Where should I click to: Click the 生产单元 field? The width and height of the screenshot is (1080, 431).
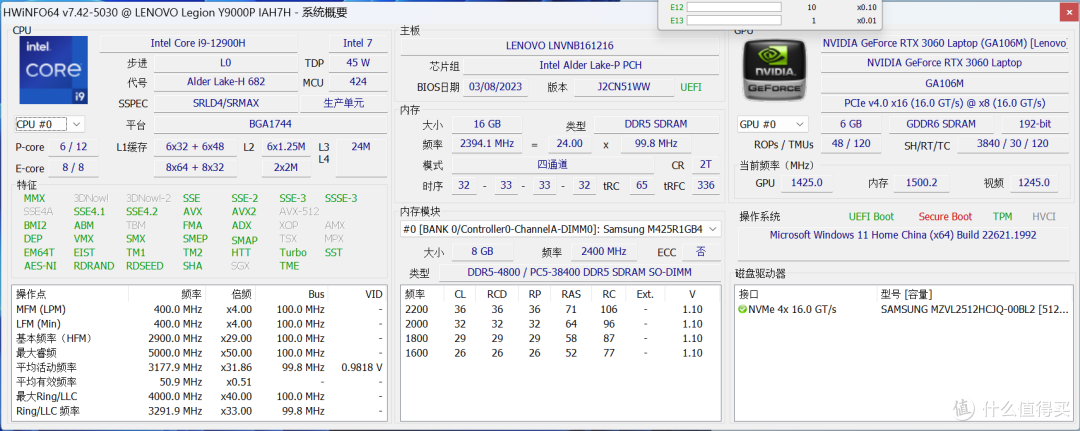coord(344,104)
